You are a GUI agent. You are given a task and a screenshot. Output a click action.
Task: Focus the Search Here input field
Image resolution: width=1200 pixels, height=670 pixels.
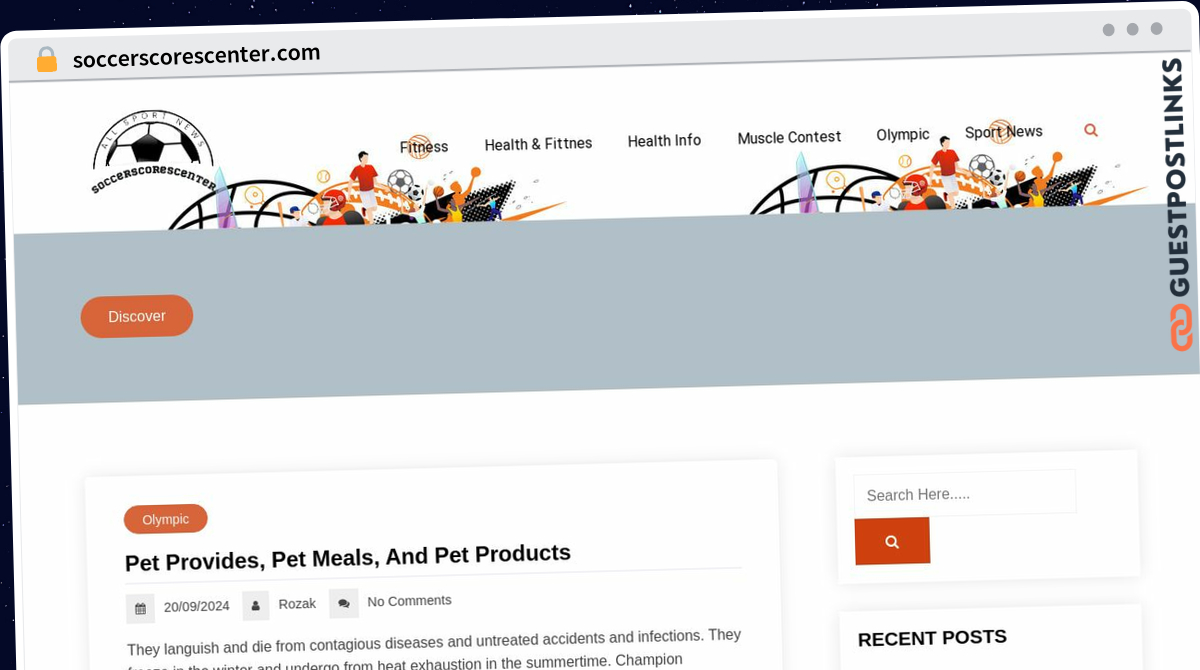click(x=965, y=493)
